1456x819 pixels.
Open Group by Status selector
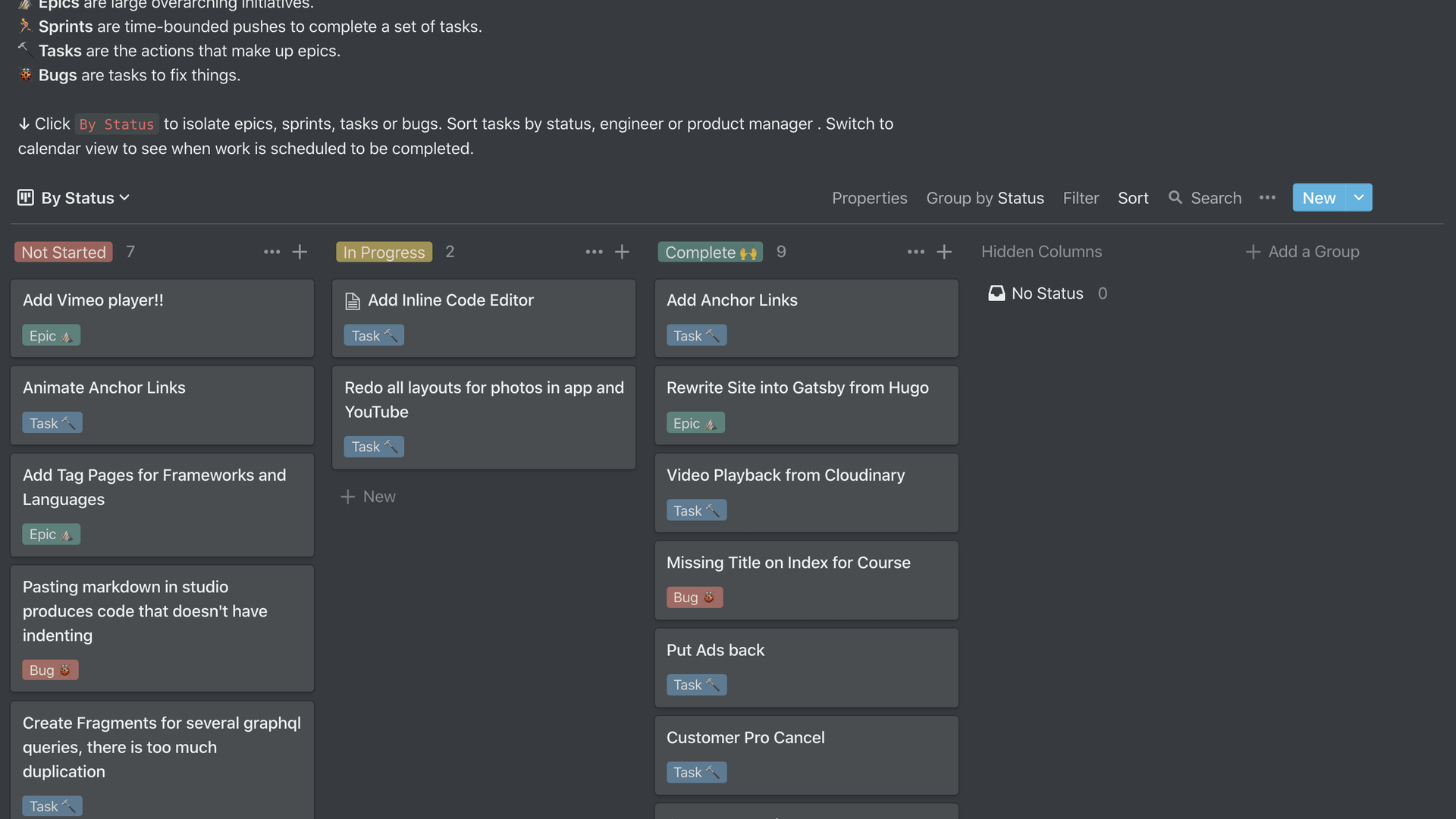click(x=984, y=198)
